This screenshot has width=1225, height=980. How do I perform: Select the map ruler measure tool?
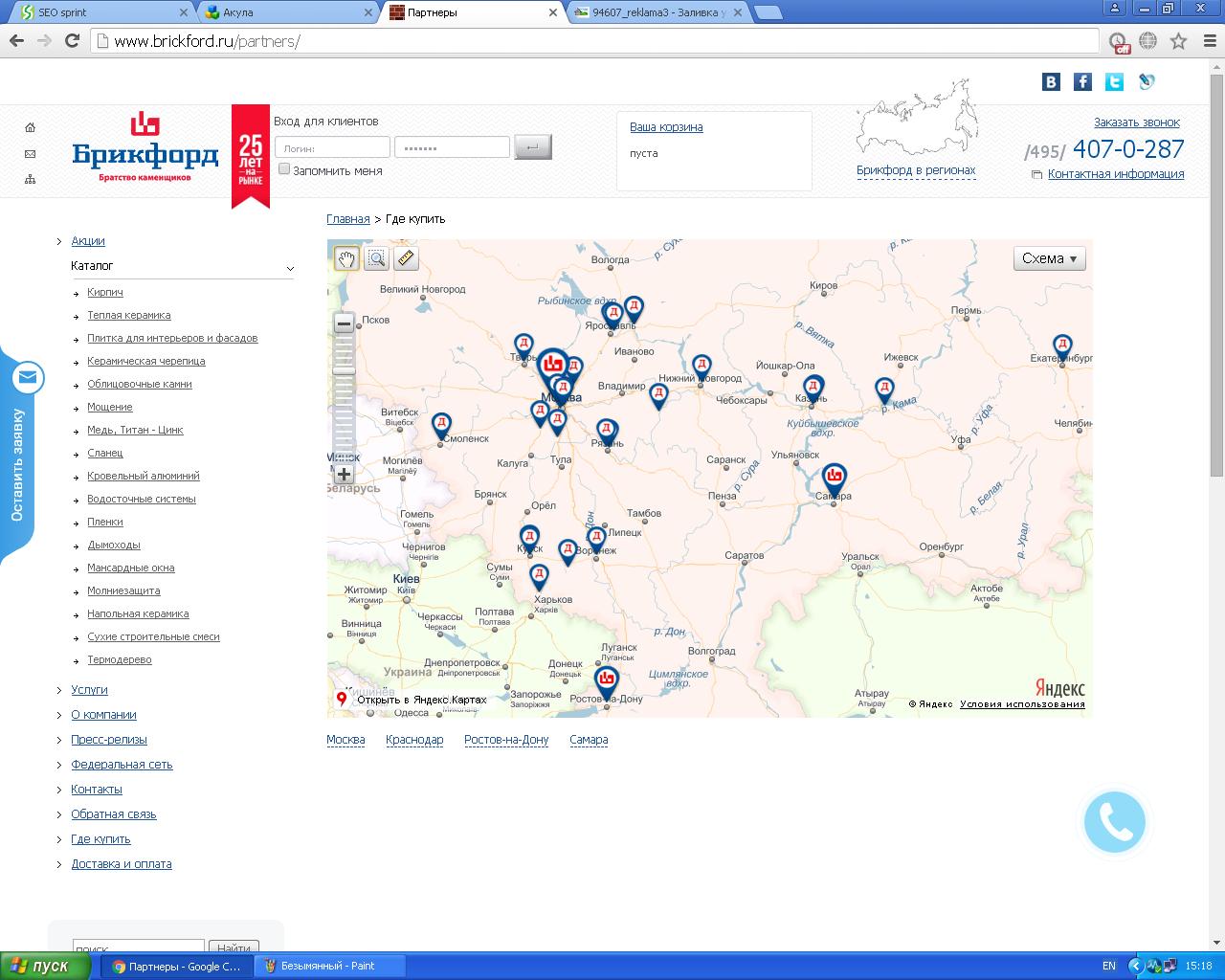point(406,258)
